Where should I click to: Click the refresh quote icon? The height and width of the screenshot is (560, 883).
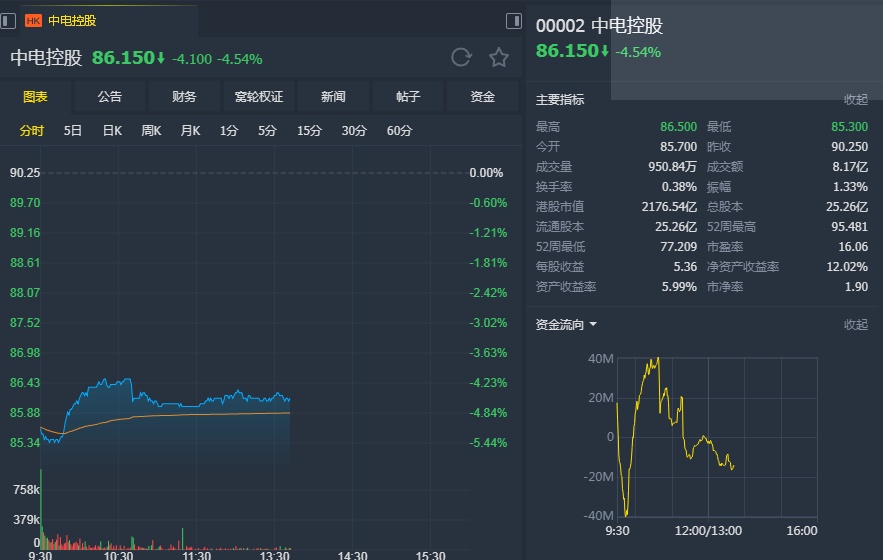461,57
